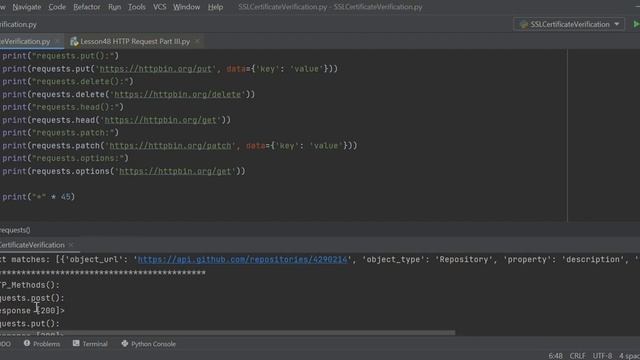
Task: Switch to Lesson48 HTTP Request Part III.py tab
Action: (135, 42)
